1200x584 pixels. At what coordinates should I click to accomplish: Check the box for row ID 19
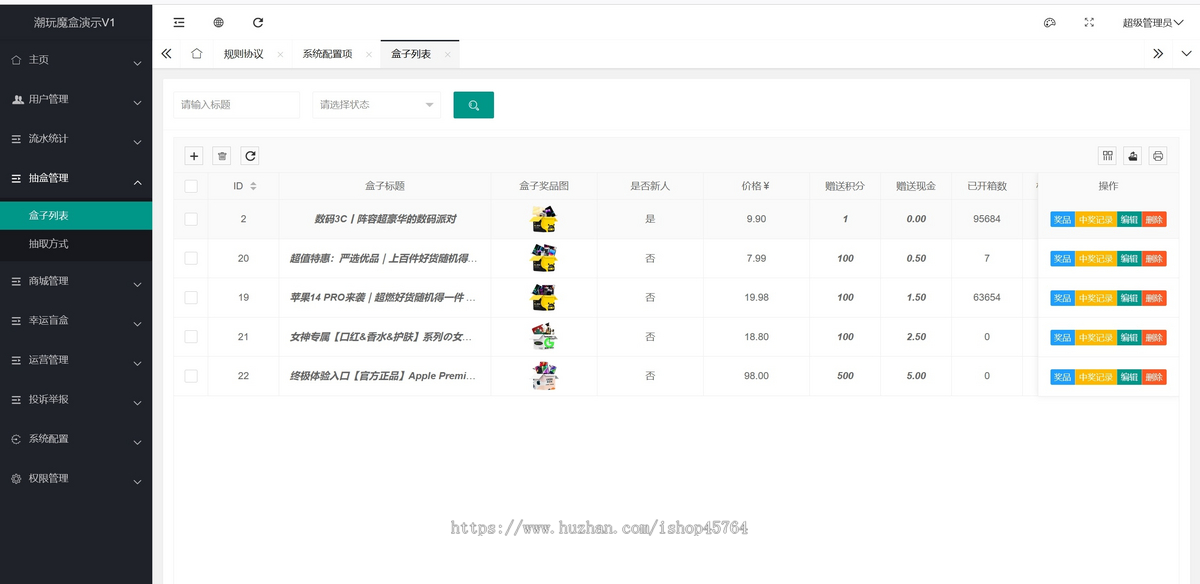click(x=191, y=297)
